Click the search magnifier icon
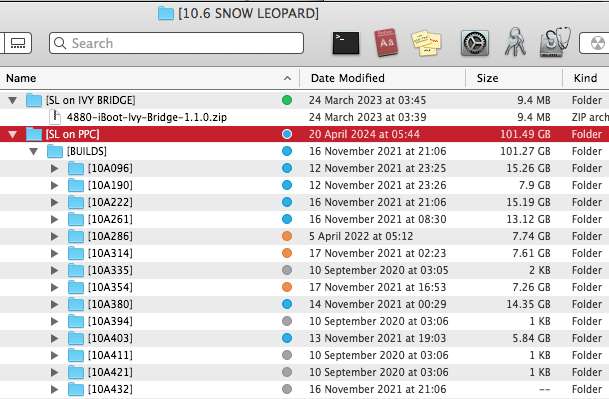The width and height of the screenshot is (609, 399). point(60,43)
